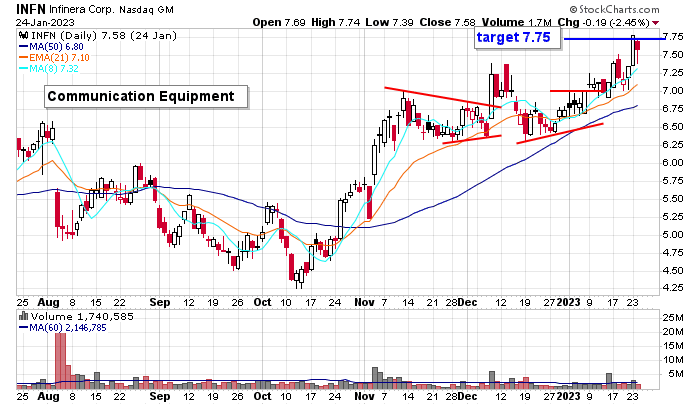Click the 7.50 price axis label

tap(673, 54)
